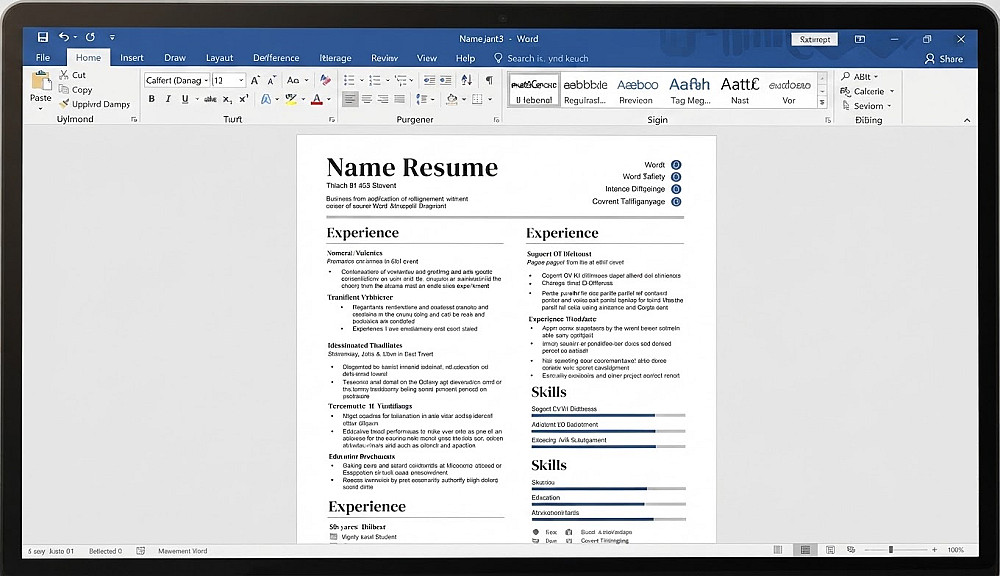Screen dimensions: 1000x576
Task: Open the font name dropdown
Action: point(177,80)
